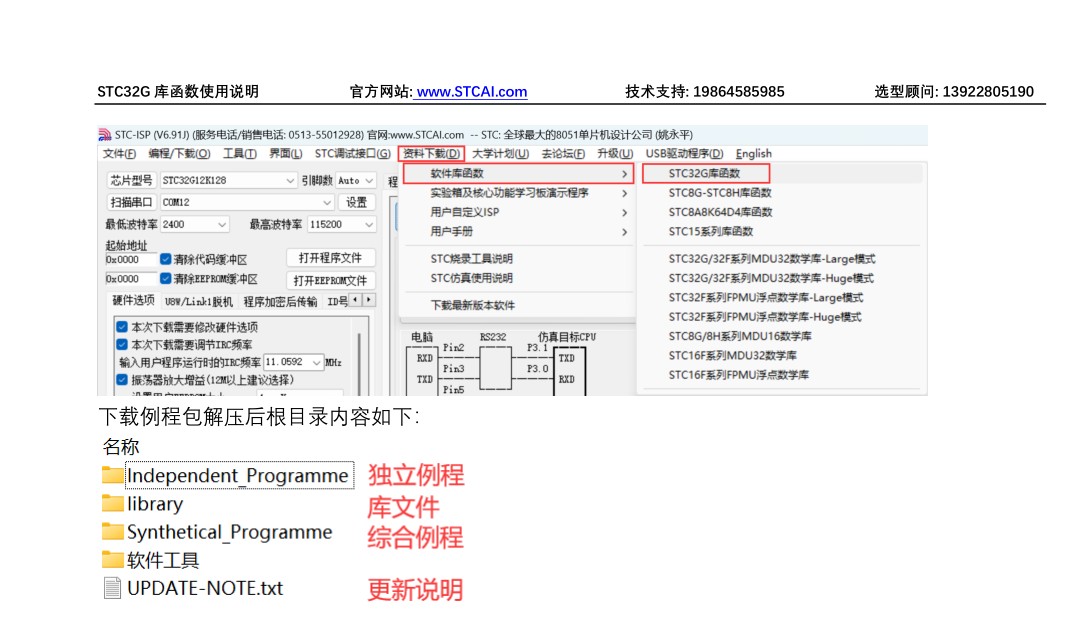The height and width of the screenshot is (630, 1079).
Task: Select STC8G-STC8H库函数 menu entry
Action: [x=720, y=193]
